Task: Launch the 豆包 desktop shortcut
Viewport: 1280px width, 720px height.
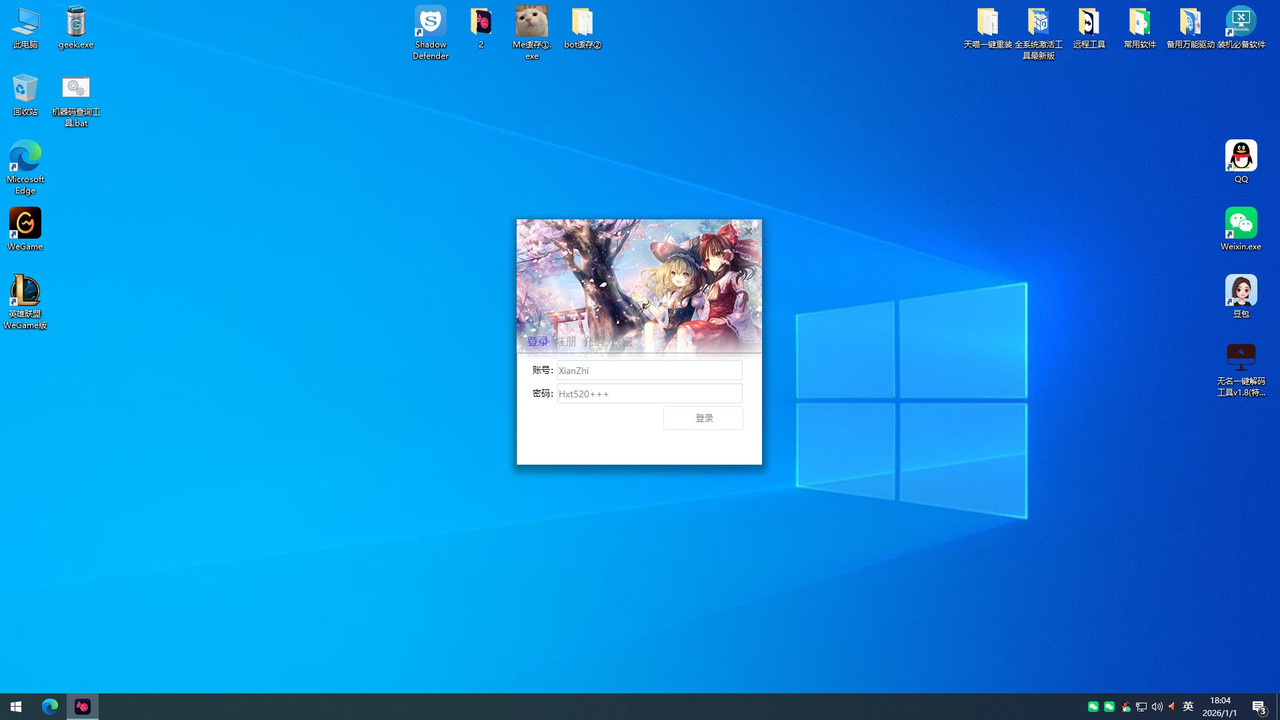Action: click(1241, 296)
